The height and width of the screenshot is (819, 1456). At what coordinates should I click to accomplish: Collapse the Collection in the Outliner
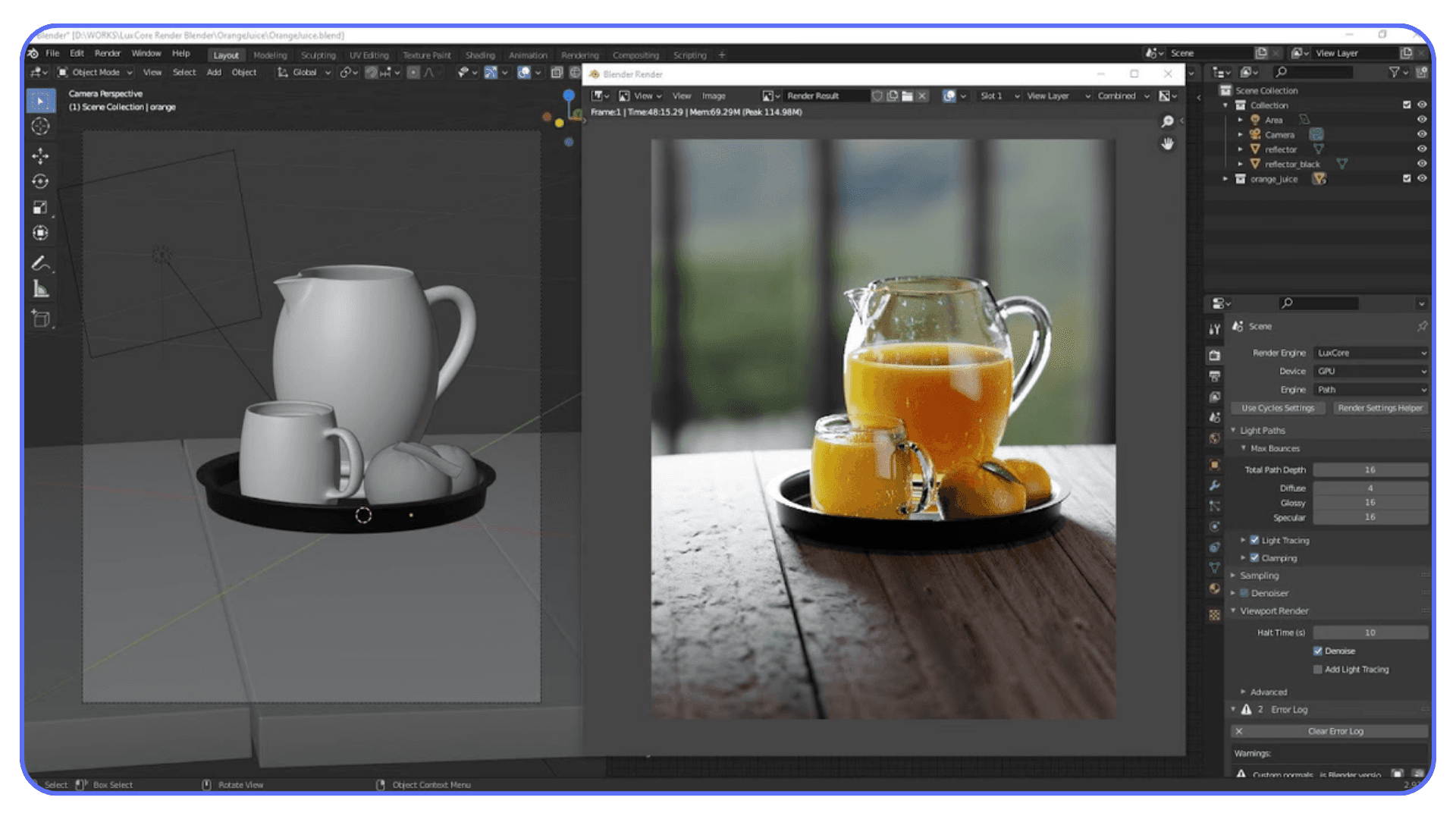pos(1225,105)
